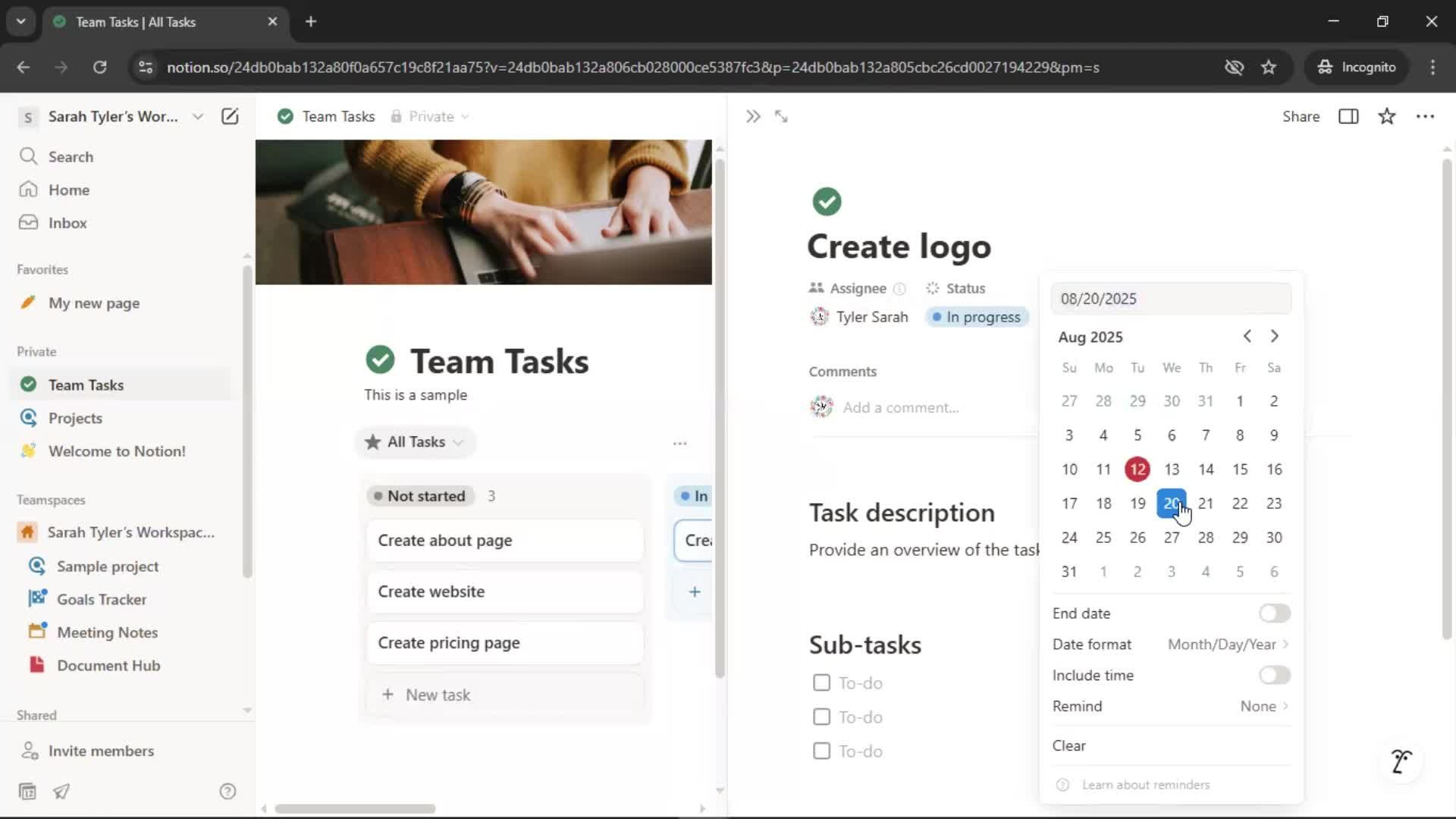This screenshot has height=819, width=1456.
Task: Open a new browser tab
Action: (x=311, y=22)
